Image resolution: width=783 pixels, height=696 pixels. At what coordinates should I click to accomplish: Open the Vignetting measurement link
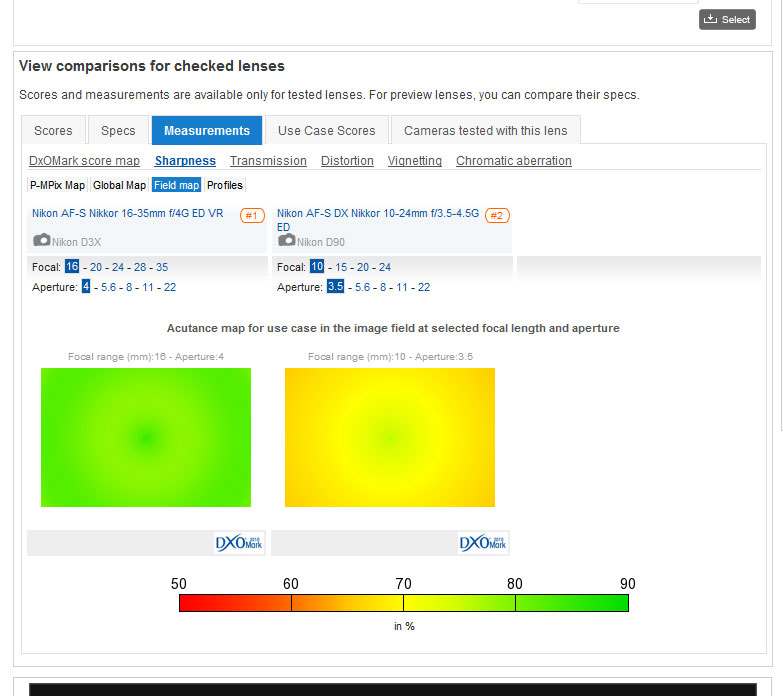point(415,161)
